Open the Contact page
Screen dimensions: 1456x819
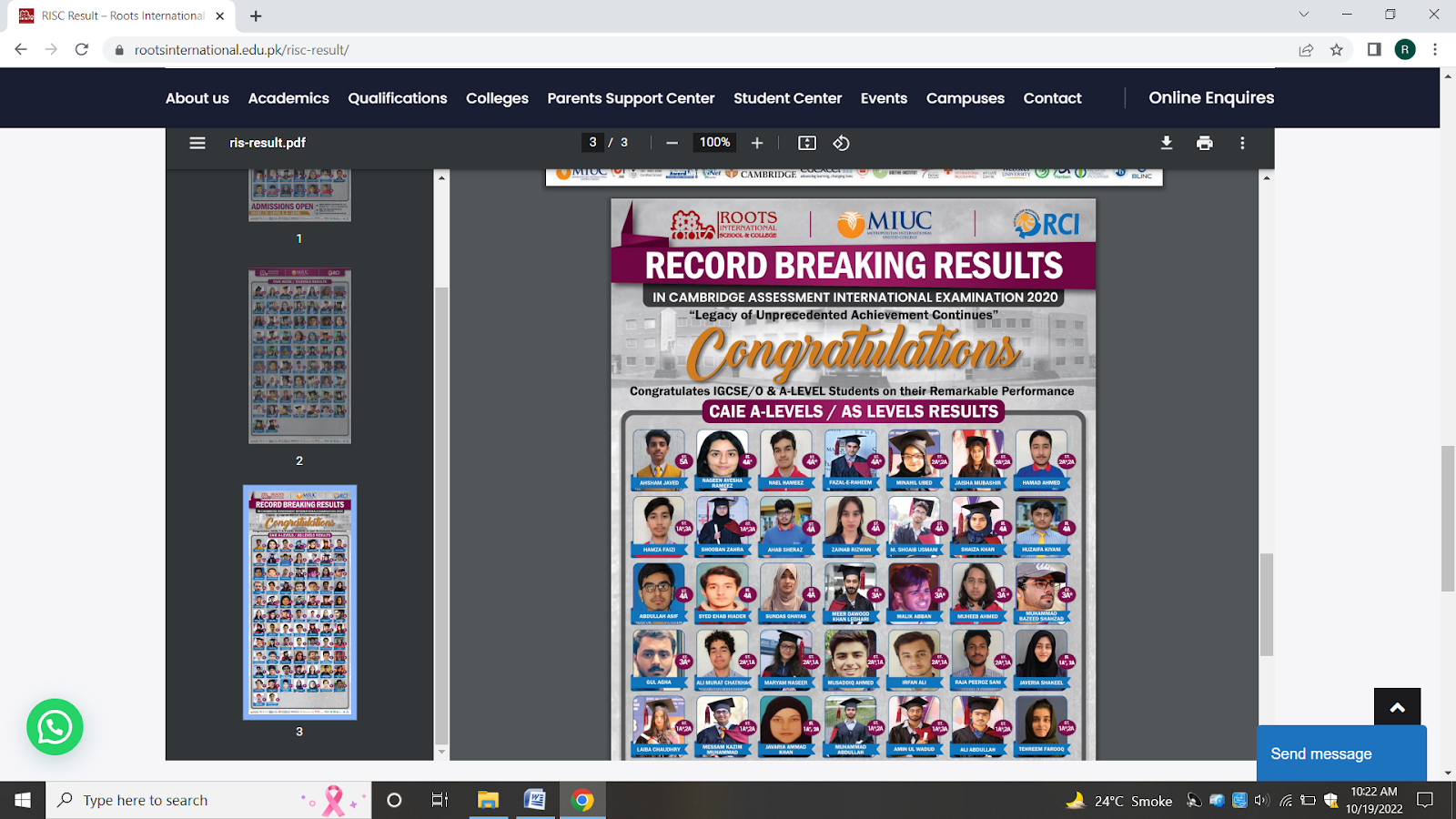[1053, 98]
